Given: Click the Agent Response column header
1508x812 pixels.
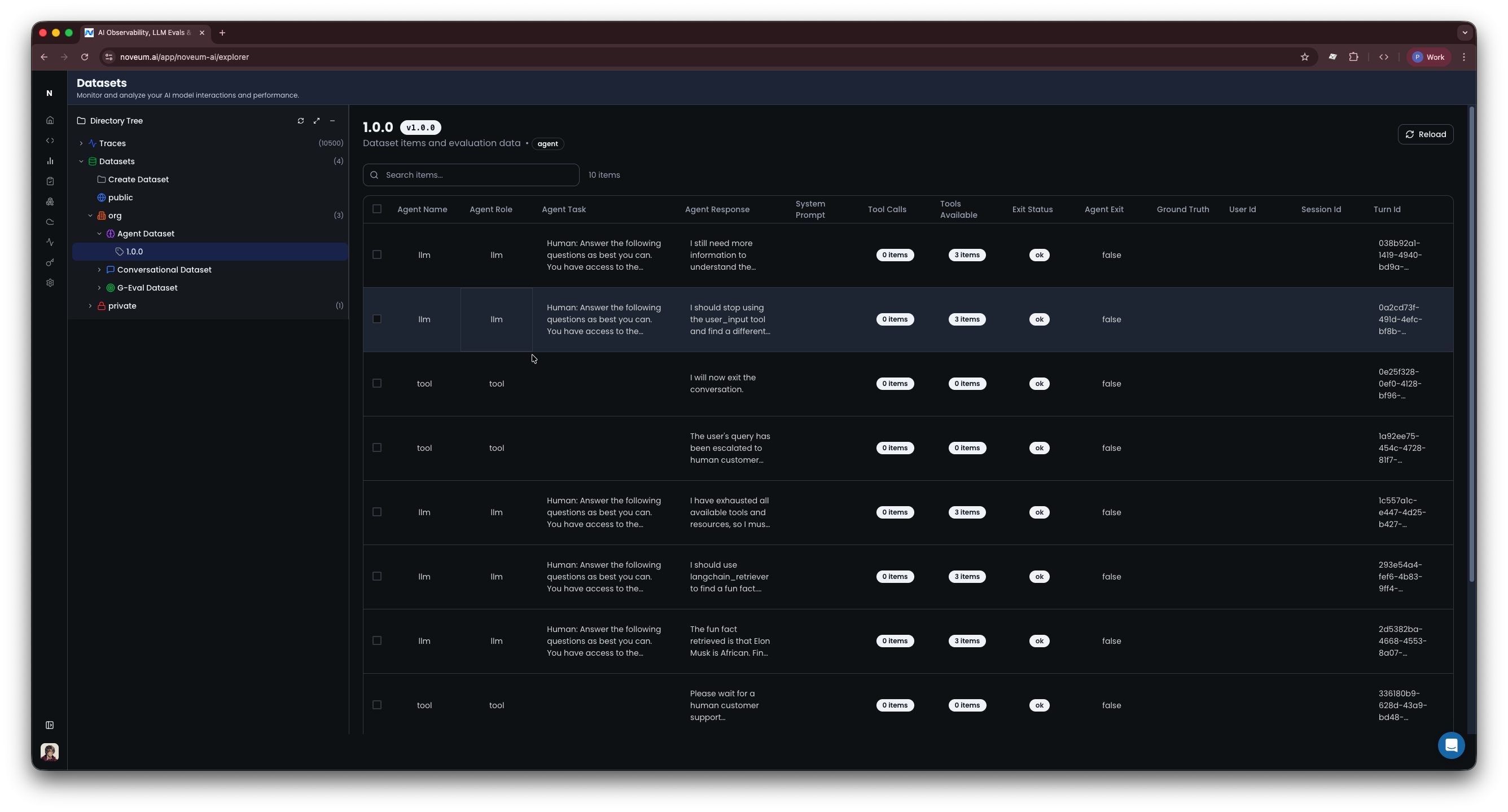Looking at the screenshot, I should click(x=717, y=209).
